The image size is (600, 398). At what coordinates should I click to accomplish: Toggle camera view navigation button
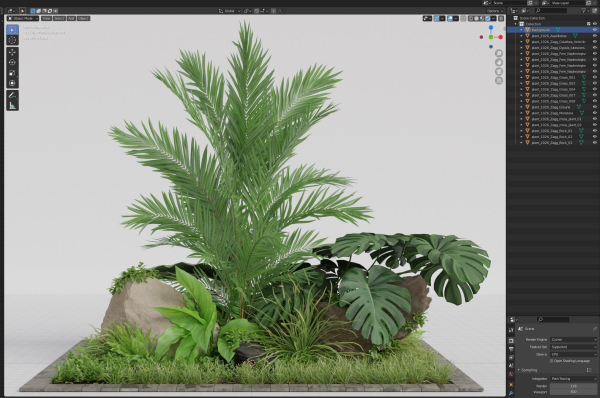[499, 72]
